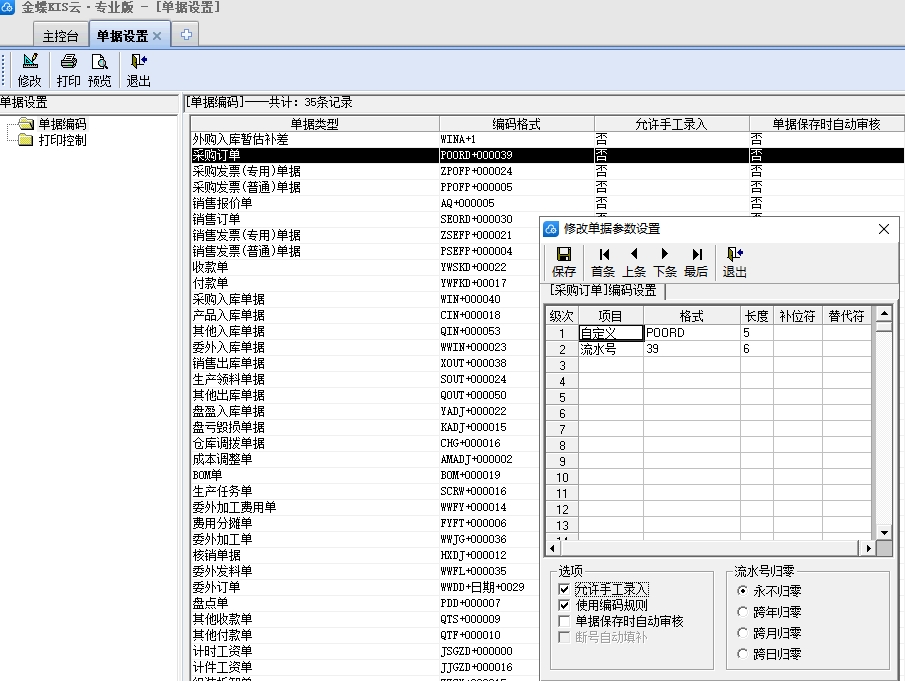The height and width of the screenshot is (681, 905).
Task: Click the 补位符 column header
Action: click(x=797, y=316)
